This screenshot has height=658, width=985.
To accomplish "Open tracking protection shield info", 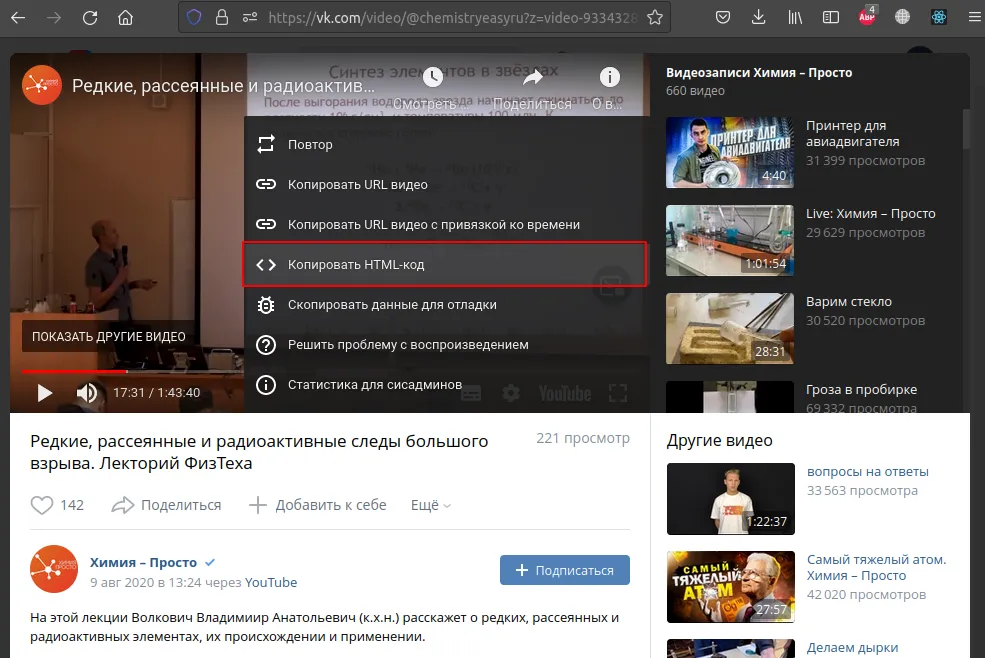I will [x=194, y=18].
